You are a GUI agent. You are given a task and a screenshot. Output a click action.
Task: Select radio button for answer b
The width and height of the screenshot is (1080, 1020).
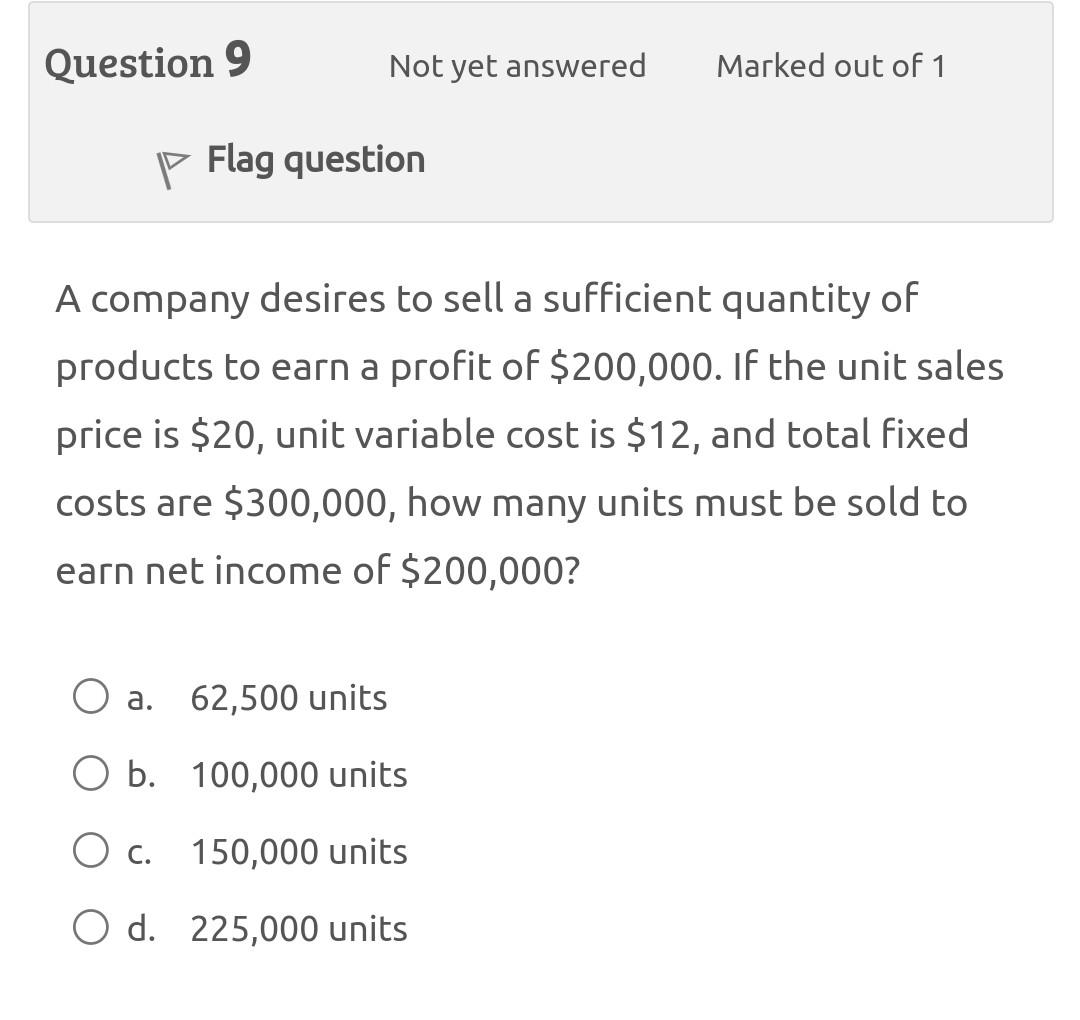pos(91,773)
